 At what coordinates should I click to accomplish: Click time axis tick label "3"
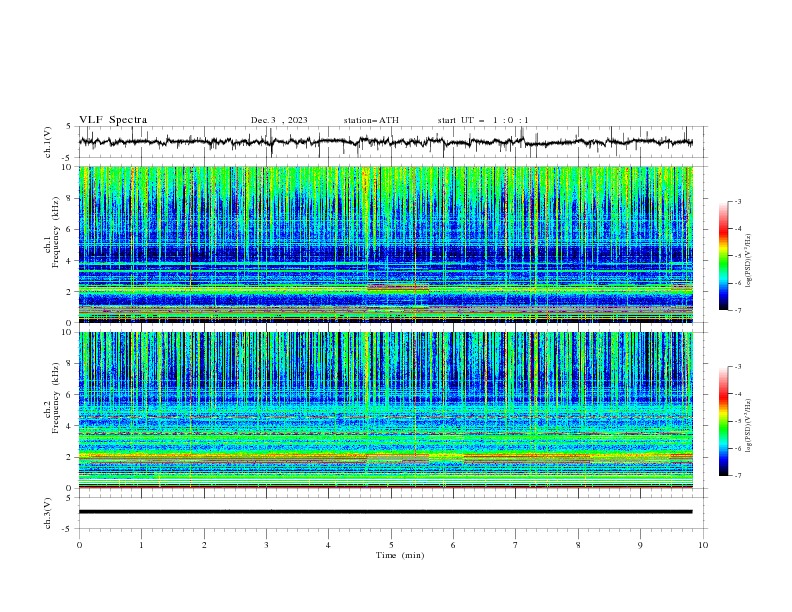point(266,545)
